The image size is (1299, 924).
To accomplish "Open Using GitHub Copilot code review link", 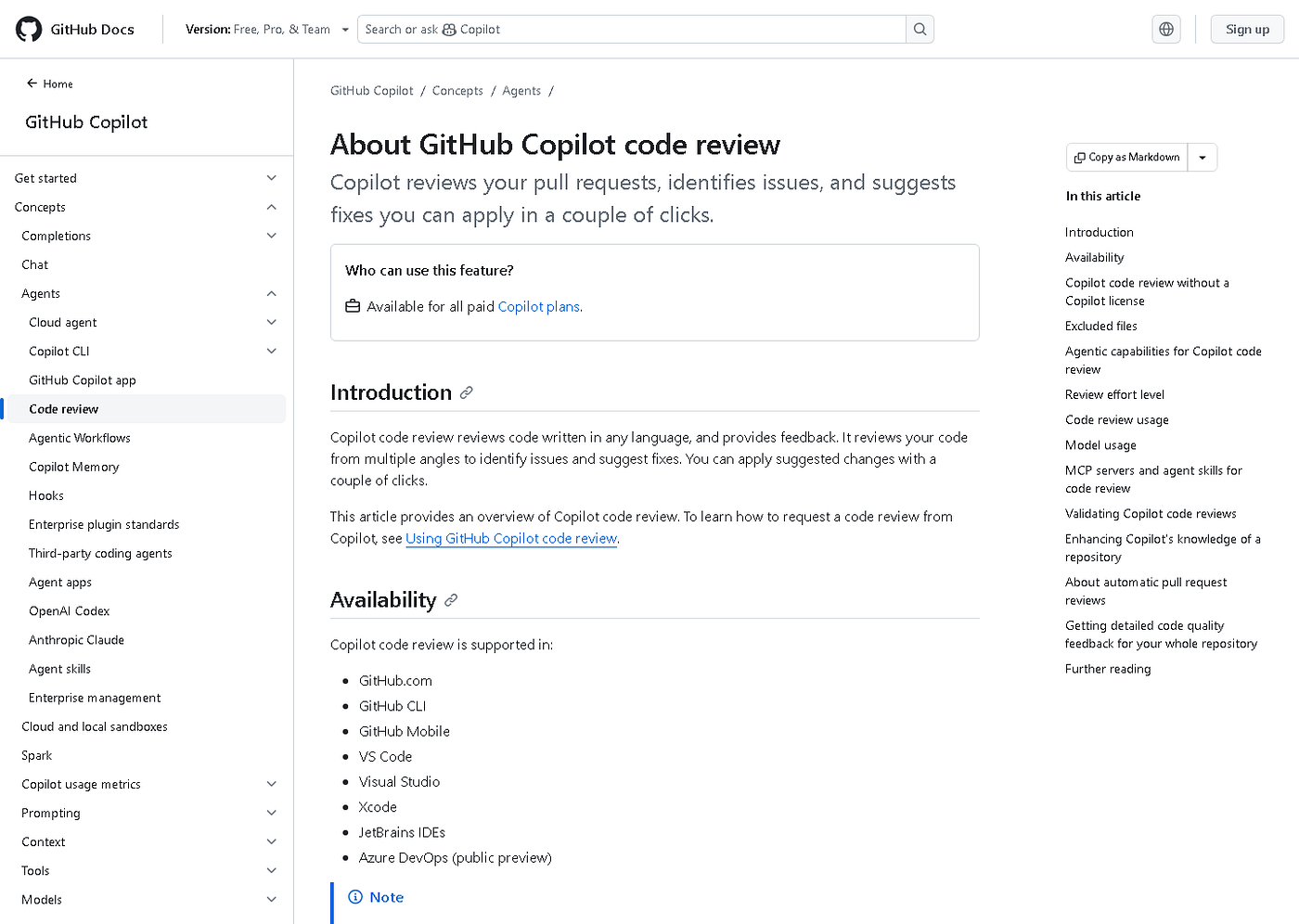I will [x=511, y=538].
